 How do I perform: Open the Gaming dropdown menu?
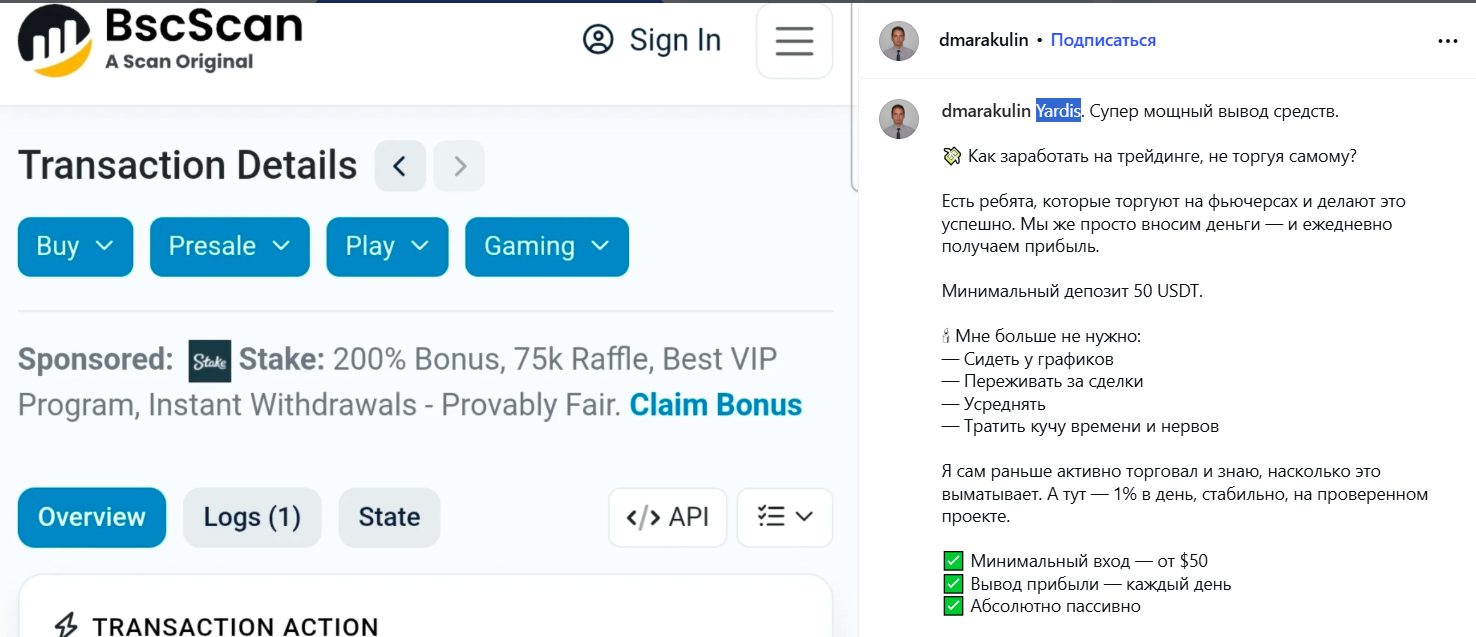pyautogui.click(x=546, y=247)
